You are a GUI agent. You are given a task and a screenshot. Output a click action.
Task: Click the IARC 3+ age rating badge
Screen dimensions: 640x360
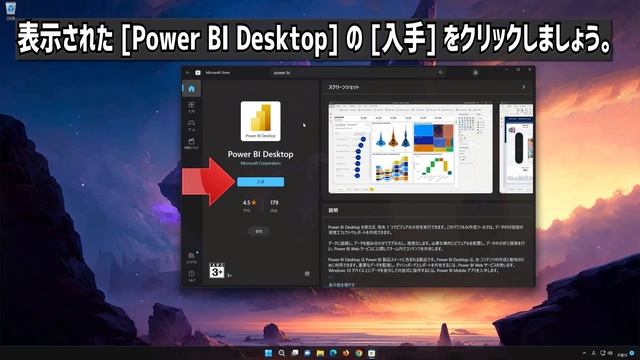pyautogui.click(x=217, y=271)
